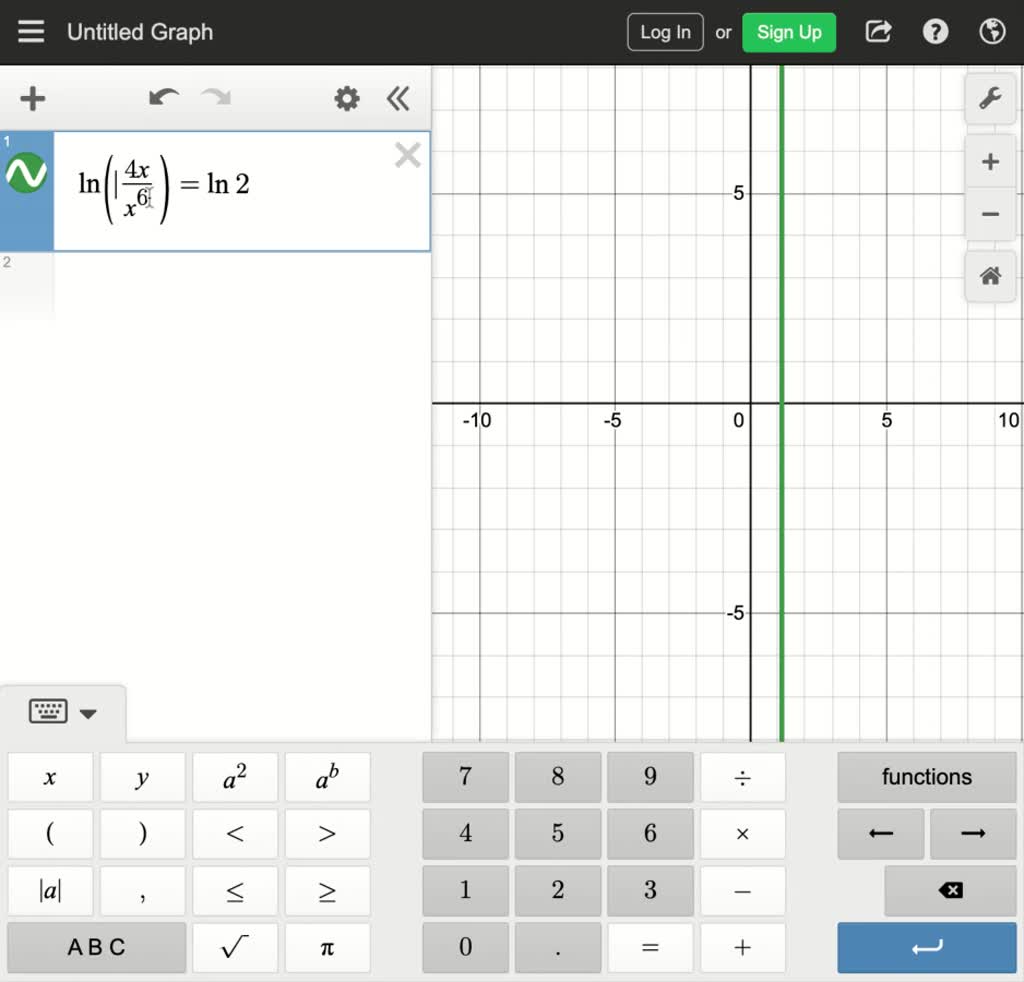This screenshot has width=1024, height=982.
Task: Click the Sign Up button
Action: point(789,31)
